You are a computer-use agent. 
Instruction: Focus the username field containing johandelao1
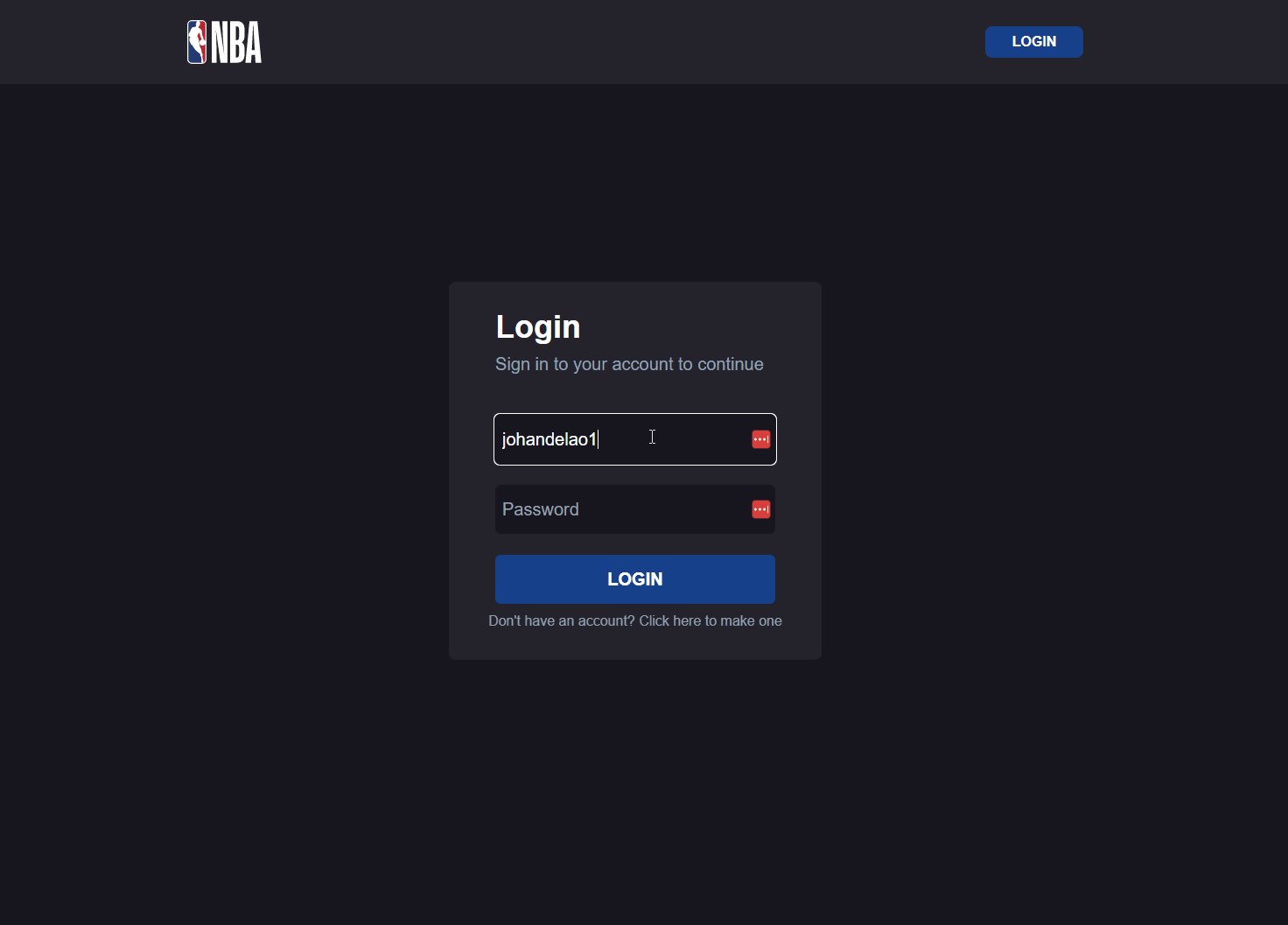[x=635, y=439]
